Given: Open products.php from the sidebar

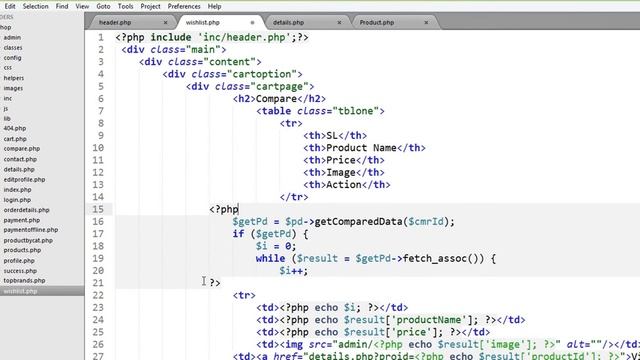Looking at the screenshot, I should click(x=22, y=250).
